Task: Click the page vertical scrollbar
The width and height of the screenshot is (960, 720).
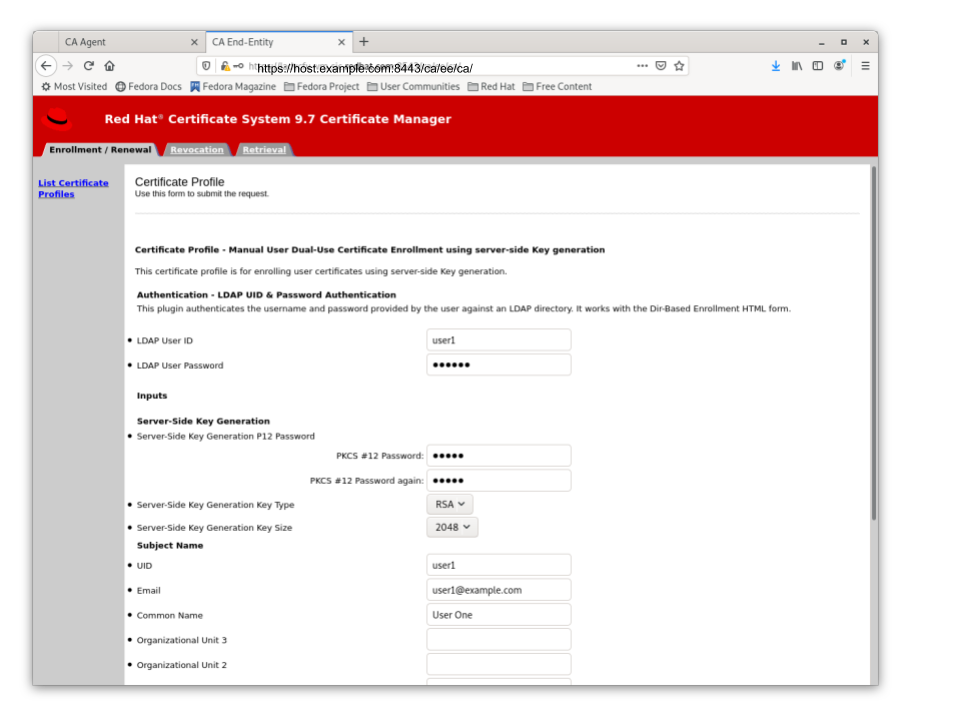Action: [874, 343]
